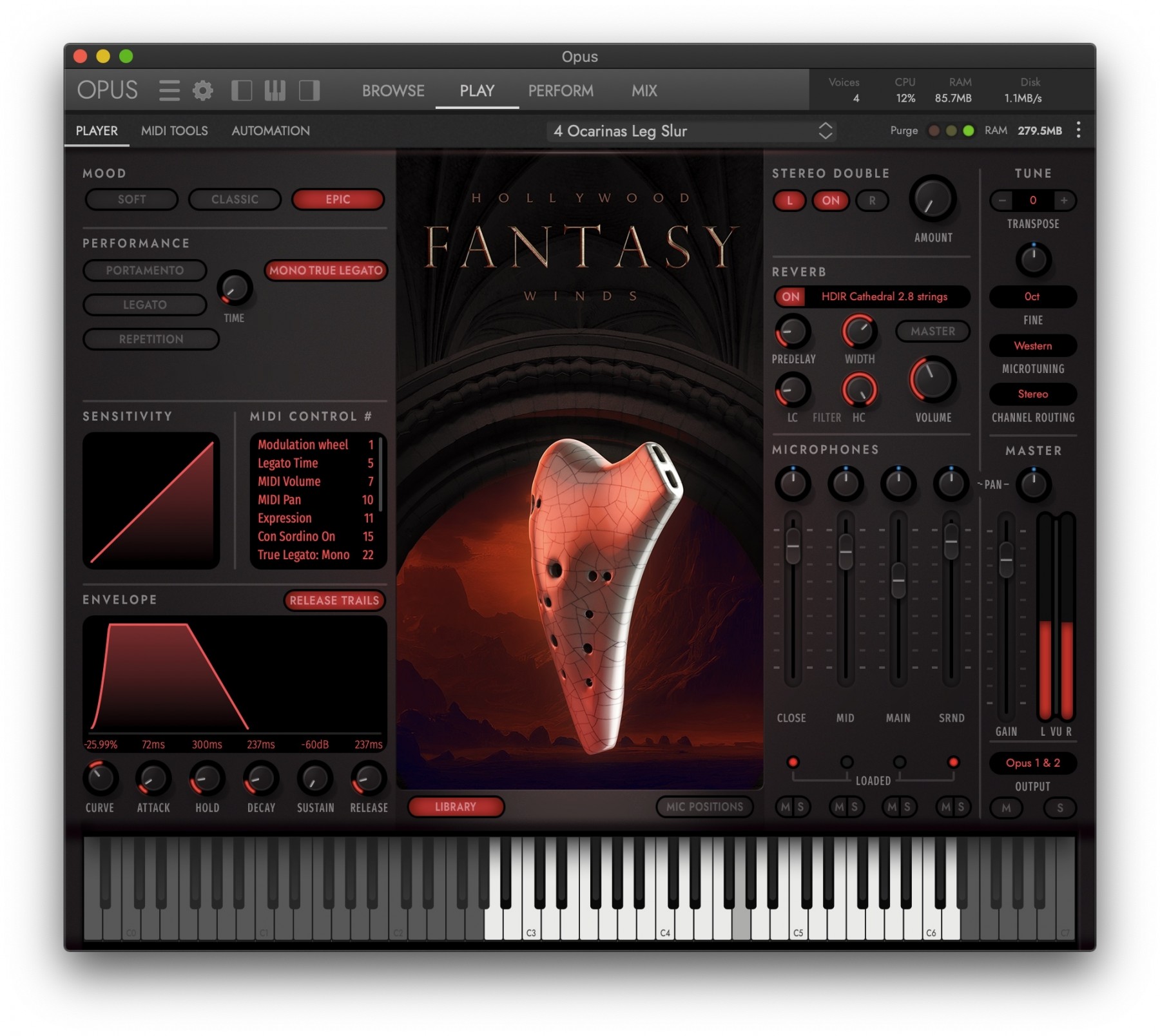Select Stereo Double L channel
The width and height of the screenshot is (1160, 1036).
pyautogui.click(x=789, y=200)
